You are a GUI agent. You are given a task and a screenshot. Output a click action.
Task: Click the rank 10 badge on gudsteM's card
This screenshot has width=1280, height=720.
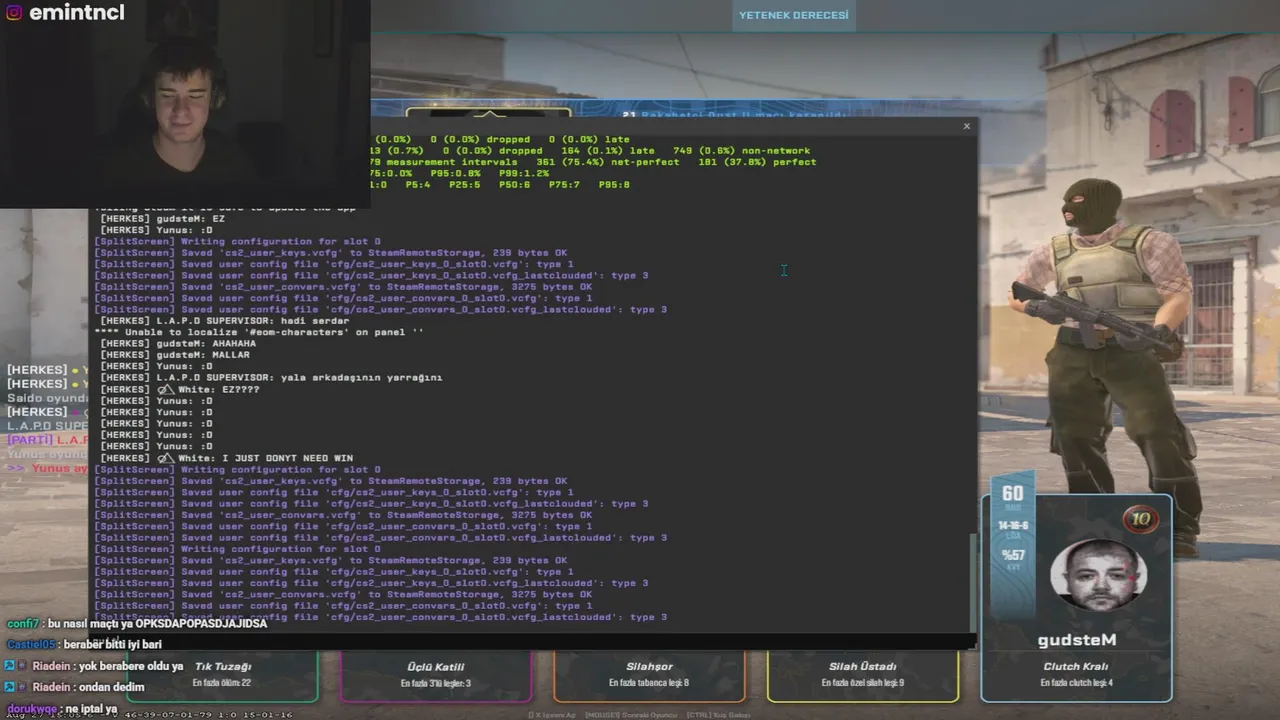pos(1140,519)
